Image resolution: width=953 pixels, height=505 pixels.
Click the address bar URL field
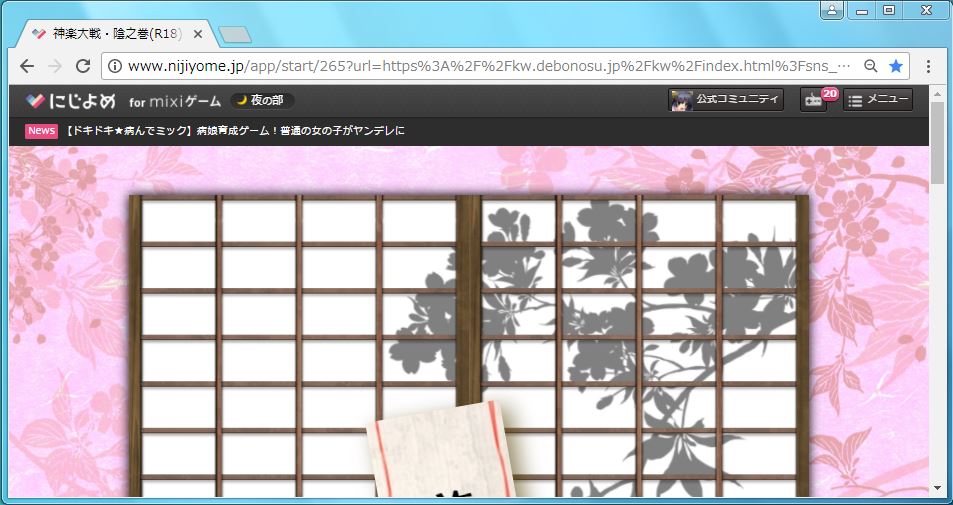(x=480, y=66)
